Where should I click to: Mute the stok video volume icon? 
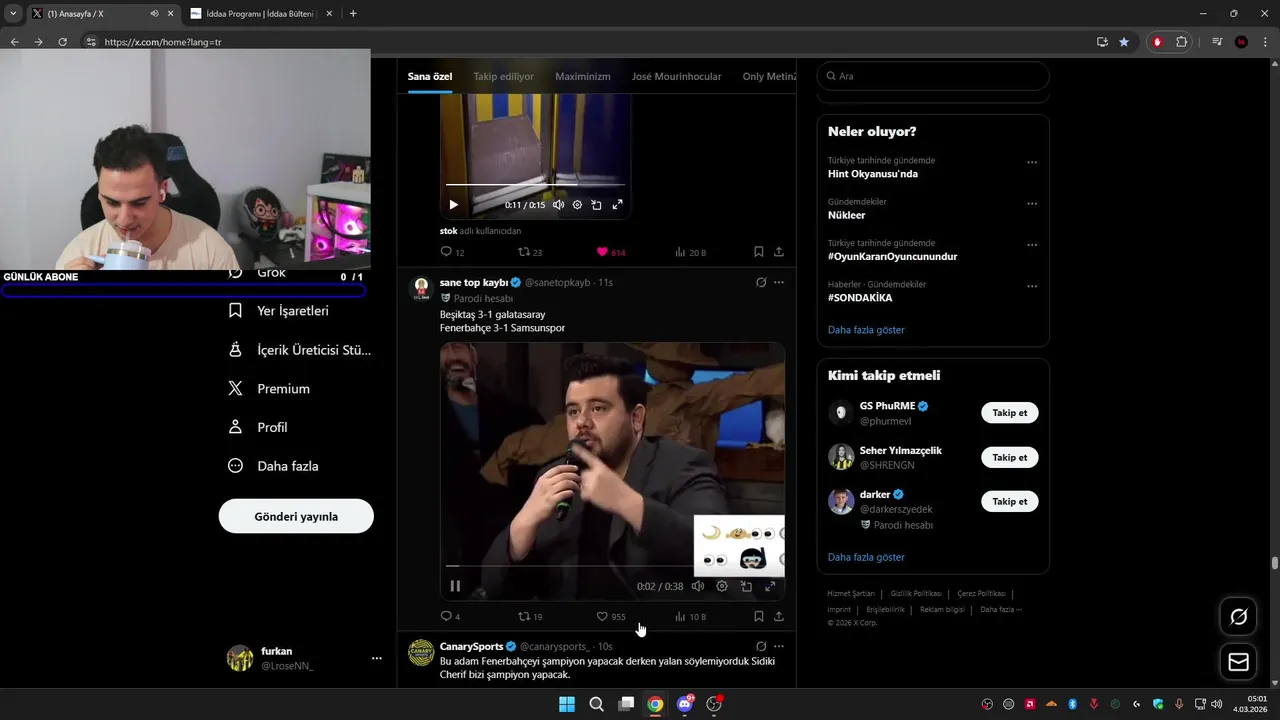(558, 204)
